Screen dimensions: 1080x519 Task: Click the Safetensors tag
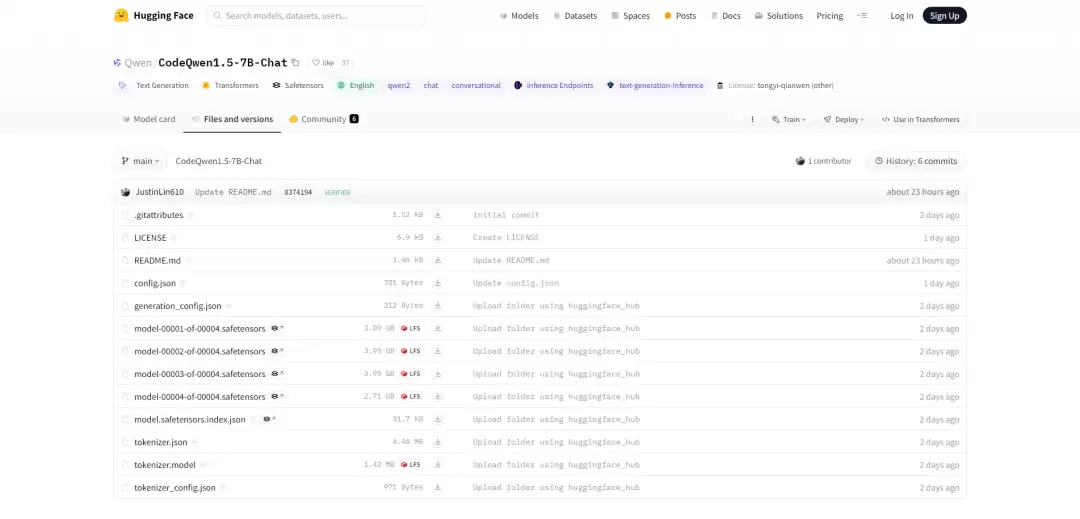[x=299, y=85]
